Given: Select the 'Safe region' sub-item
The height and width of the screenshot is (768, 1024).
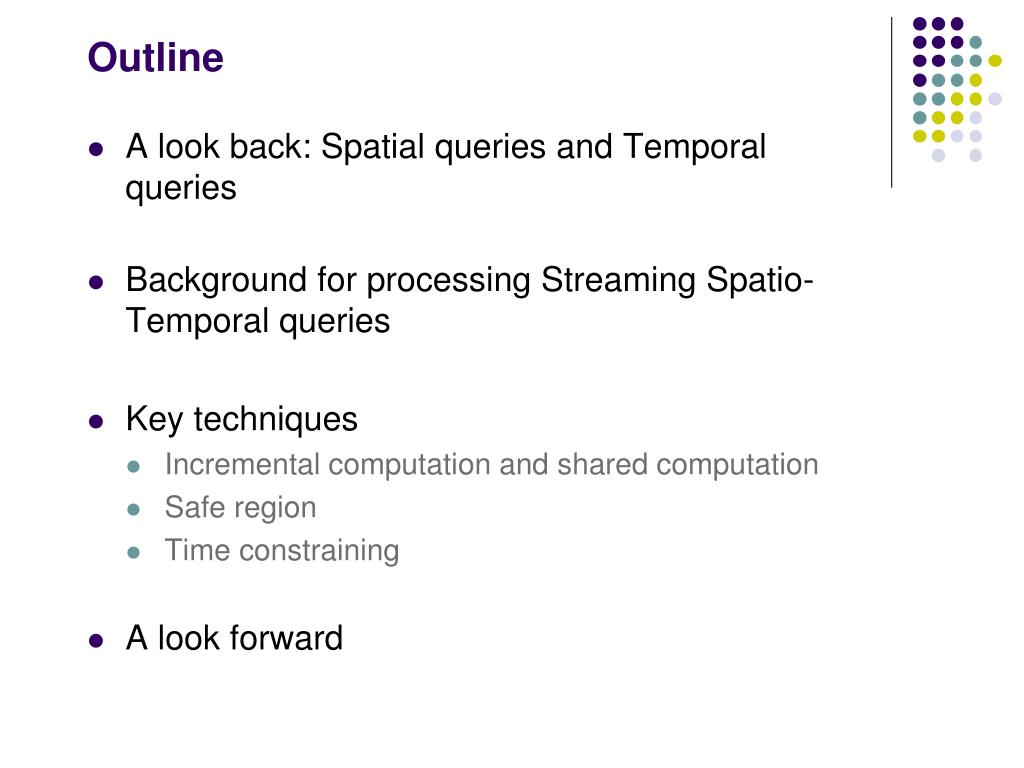Looking at the screenshot, I should click(x=240, y=508).
